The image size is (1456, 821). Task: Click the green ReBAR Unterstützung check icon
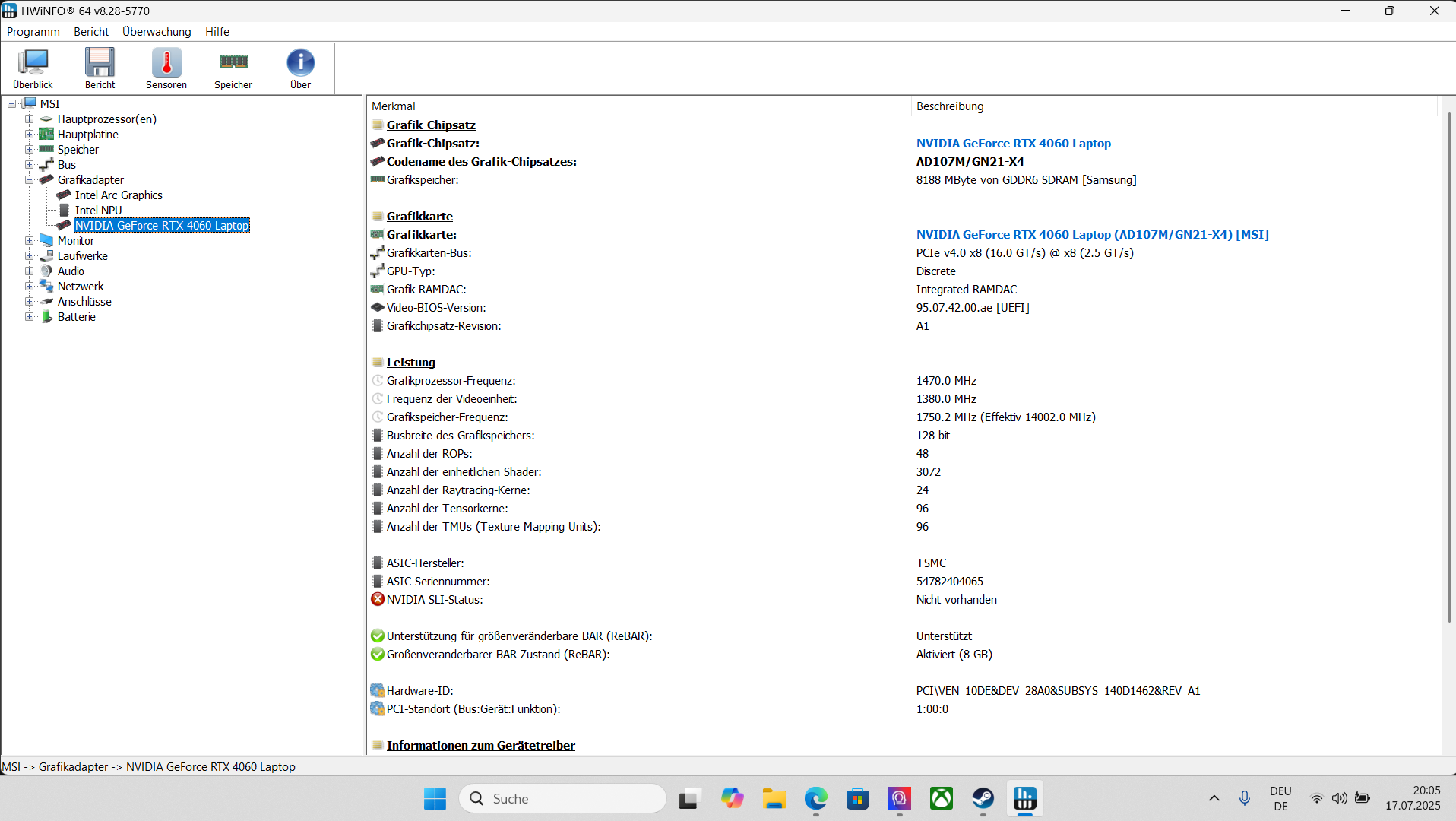click(378, 636)
